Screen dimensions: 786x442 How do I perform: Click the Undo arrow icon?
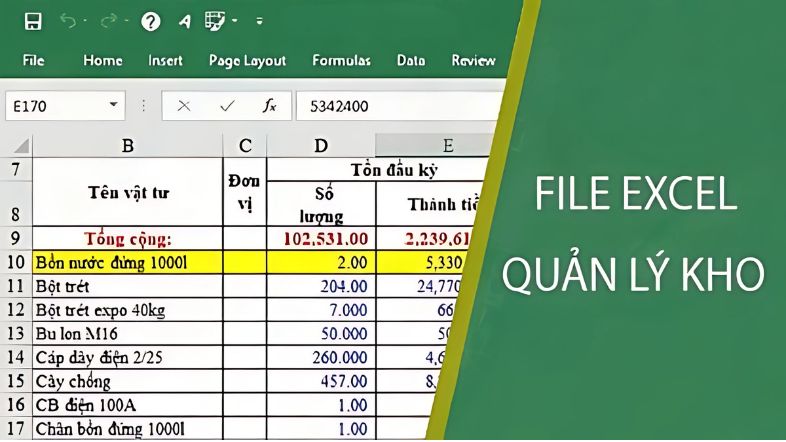pyautogui.click(x=68, y=21)
